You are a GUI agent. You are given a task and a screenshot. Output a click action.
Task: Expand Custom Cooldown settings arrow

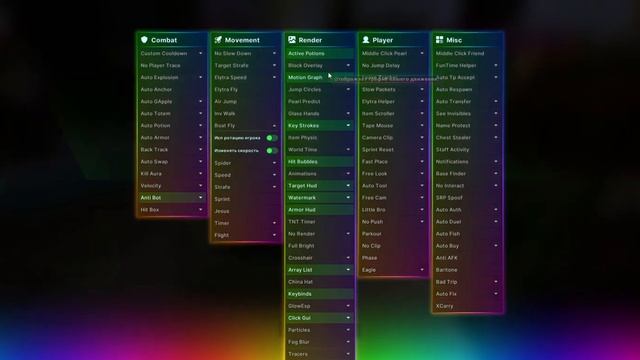[x=200, y=53]
